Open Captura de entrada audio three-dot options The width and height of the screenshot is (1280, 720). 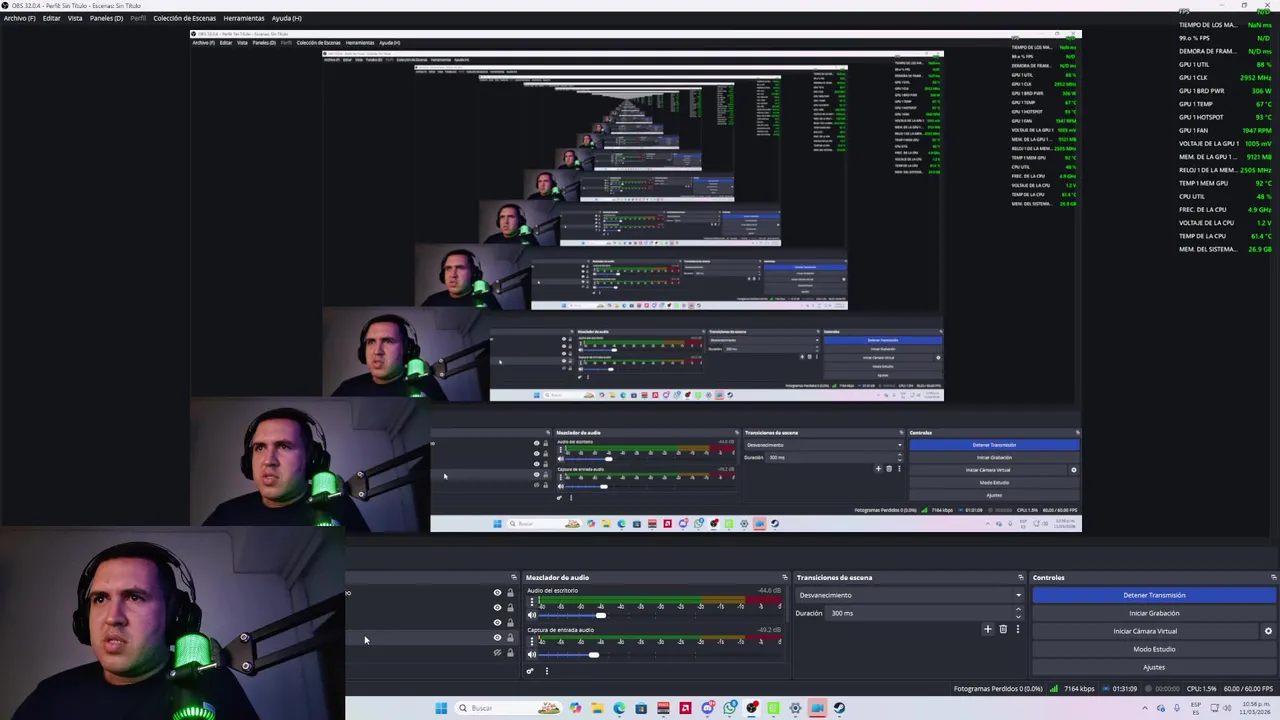(x=532, y=641)
